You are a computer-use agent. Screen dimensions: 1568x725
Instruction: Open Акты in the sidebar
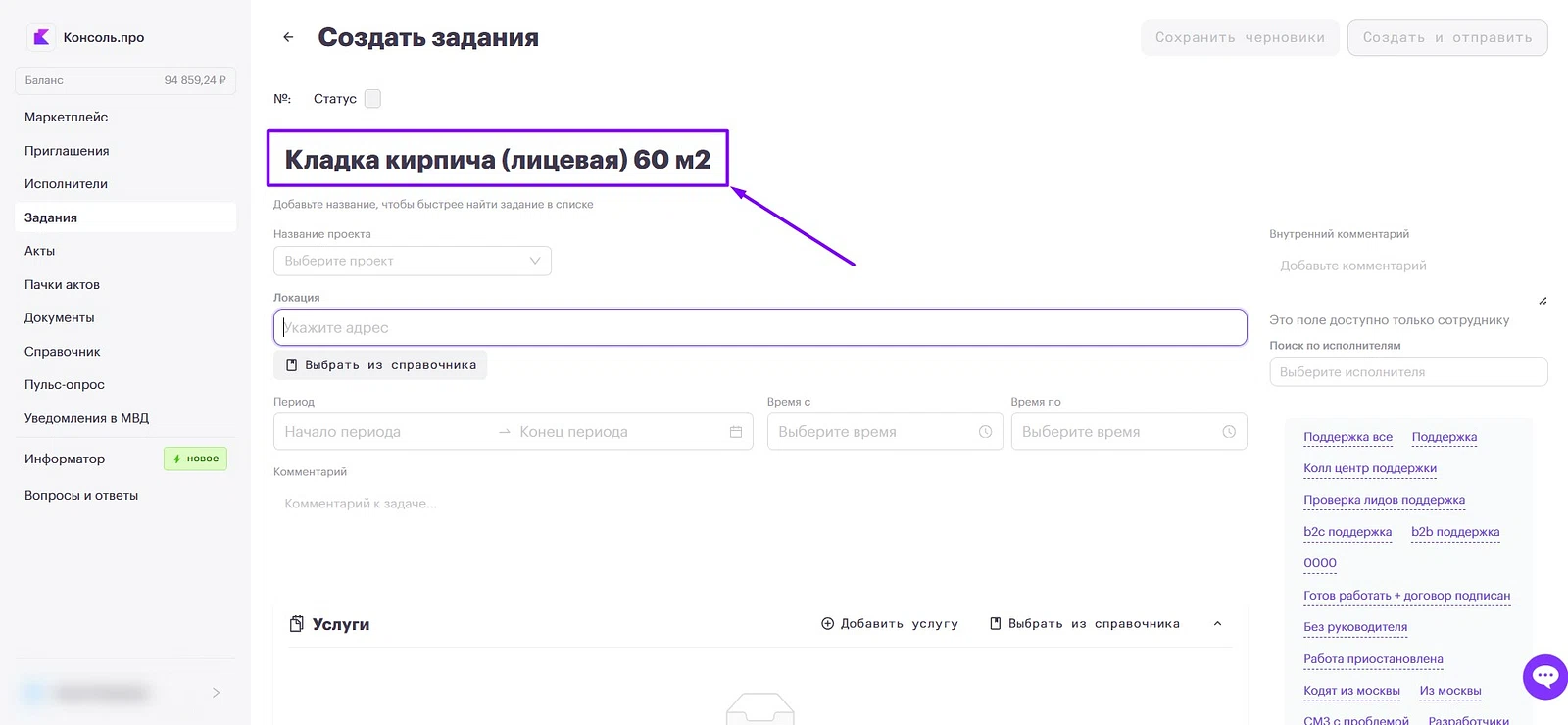tap(40, 251)
